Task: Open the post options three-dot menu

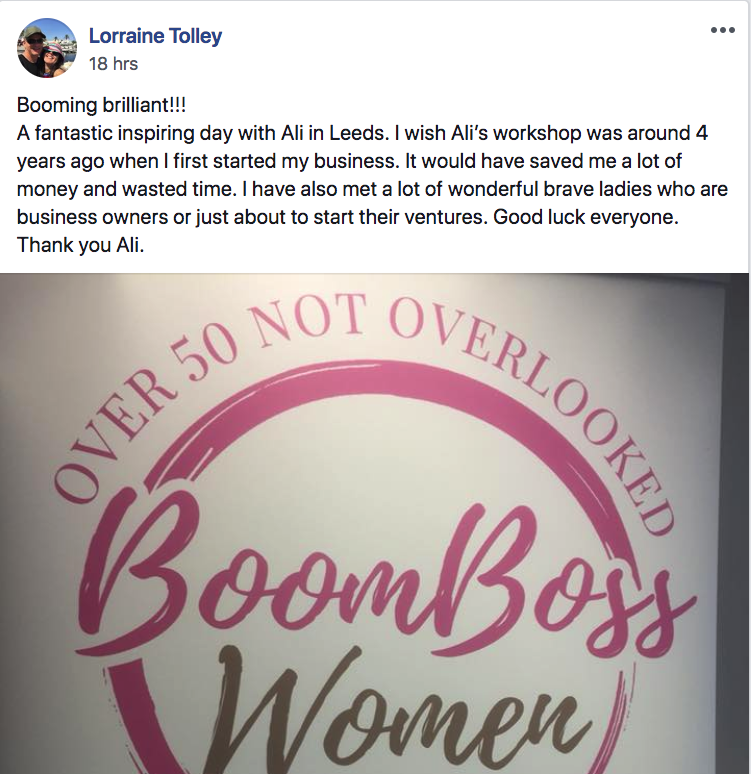Action: (x=722, y=30)
